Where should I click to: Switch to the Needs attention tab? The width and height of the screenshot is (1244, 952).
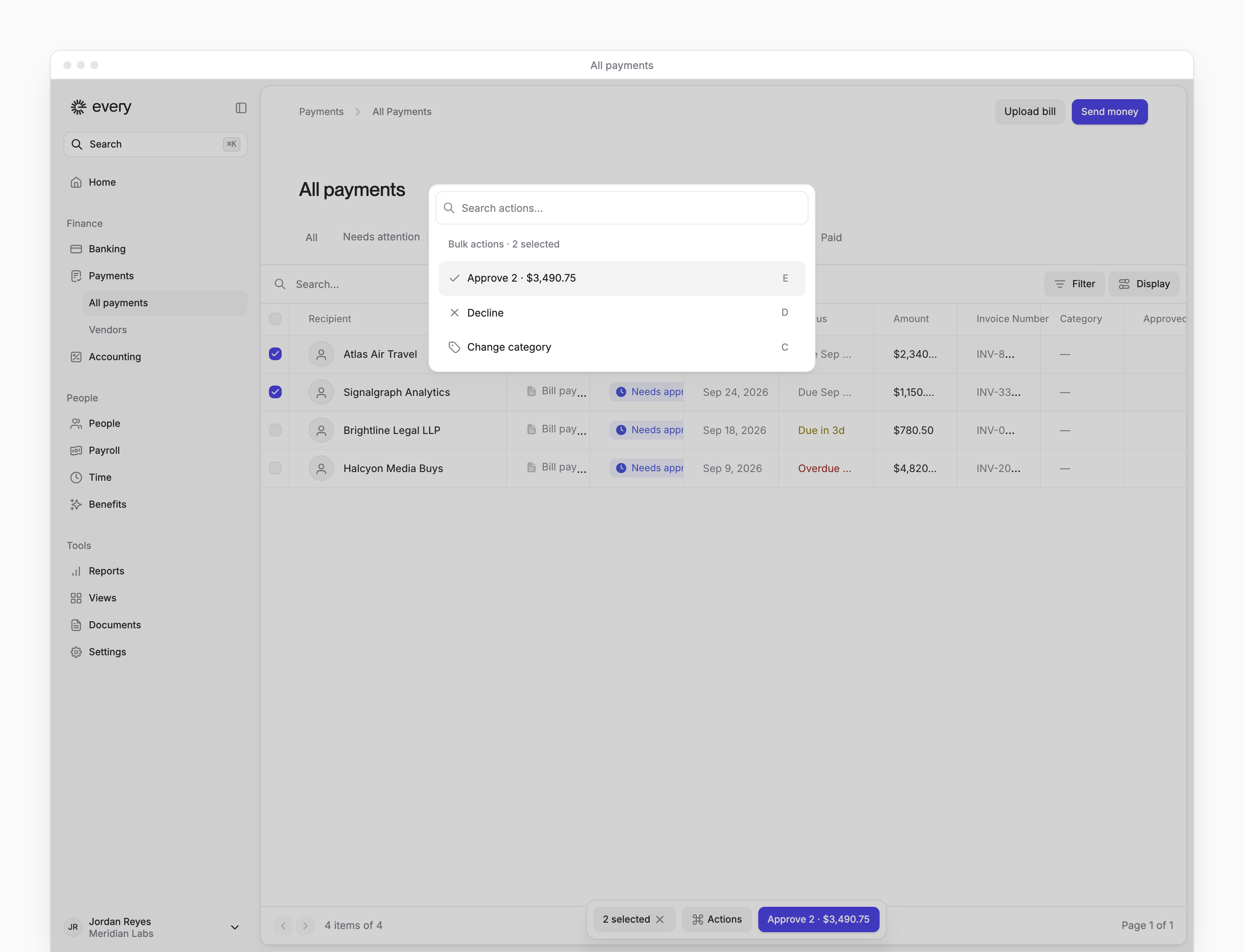[381, 237]
